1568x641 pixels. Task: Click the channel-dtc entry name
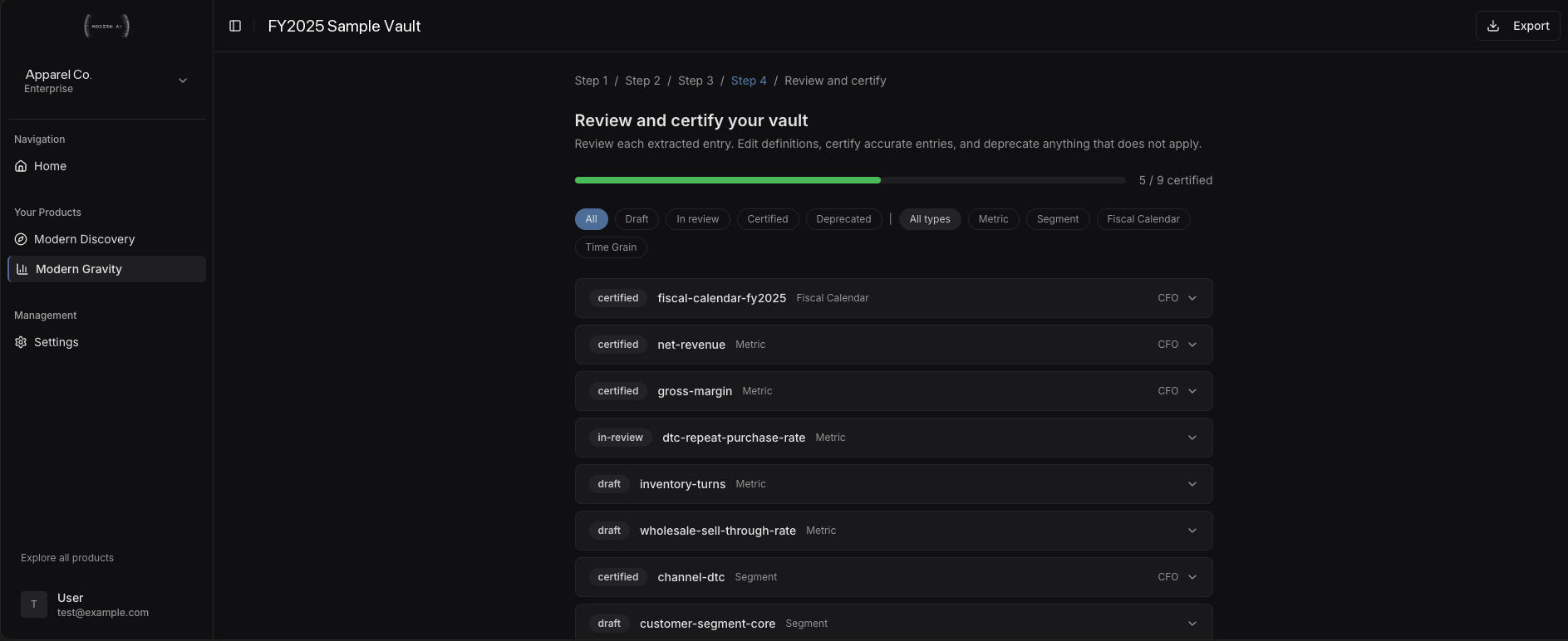coord(691,577)
